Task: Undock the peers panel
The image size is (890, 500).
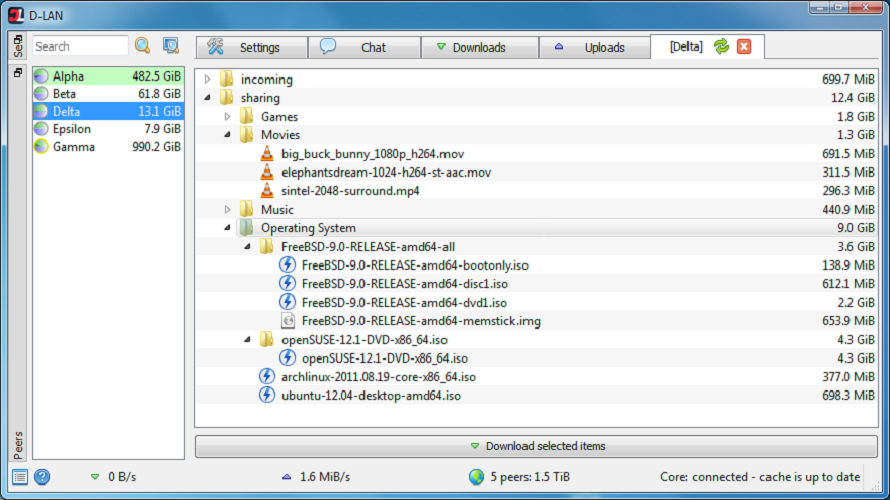Action: pyautogui.click(x=18, y=73)
